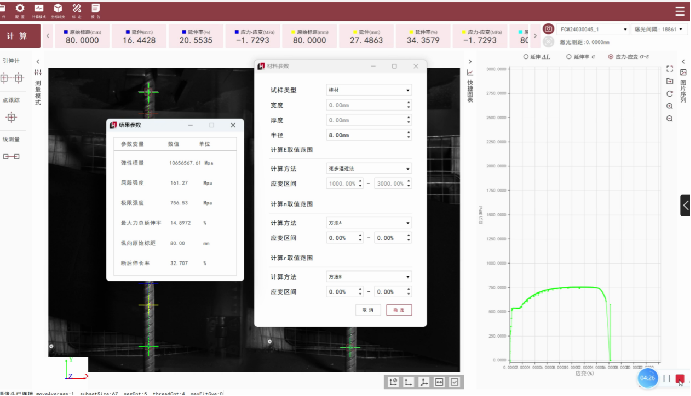Click the pause recording control

(x=666, y=378)
